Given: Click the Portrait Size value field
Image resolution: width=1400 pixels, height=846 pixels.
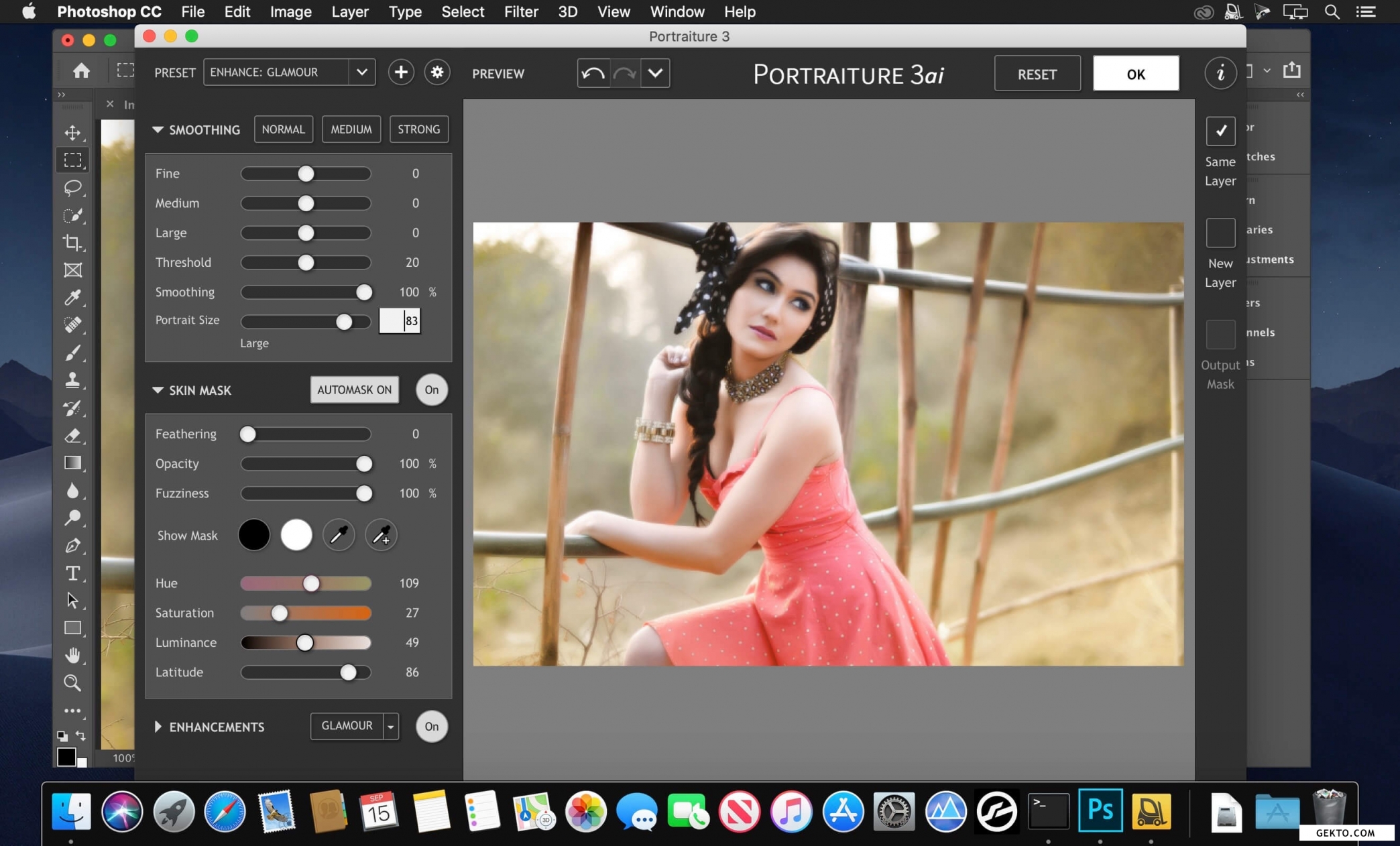Looking at the screenshot, I should [400, 320].
